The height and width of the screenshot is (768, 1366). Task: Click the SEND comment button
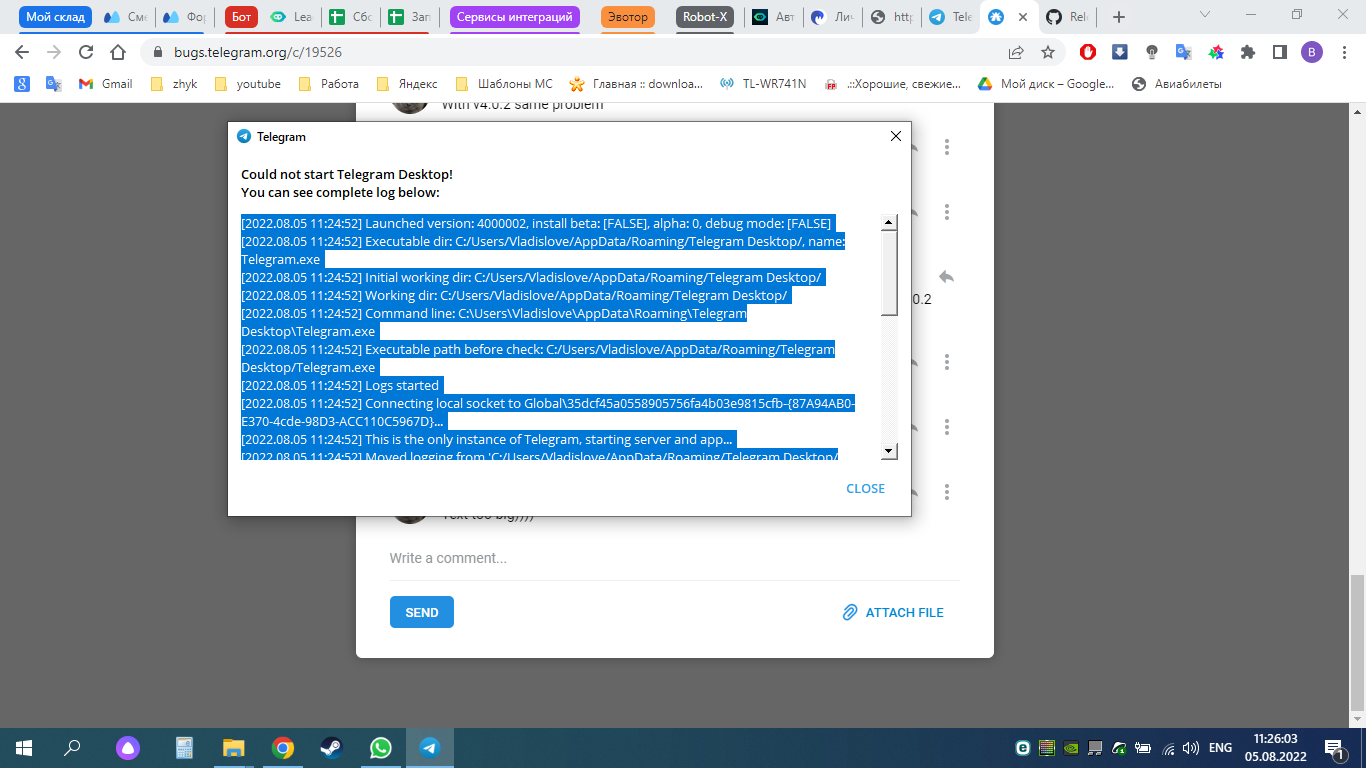pos(422,612)
